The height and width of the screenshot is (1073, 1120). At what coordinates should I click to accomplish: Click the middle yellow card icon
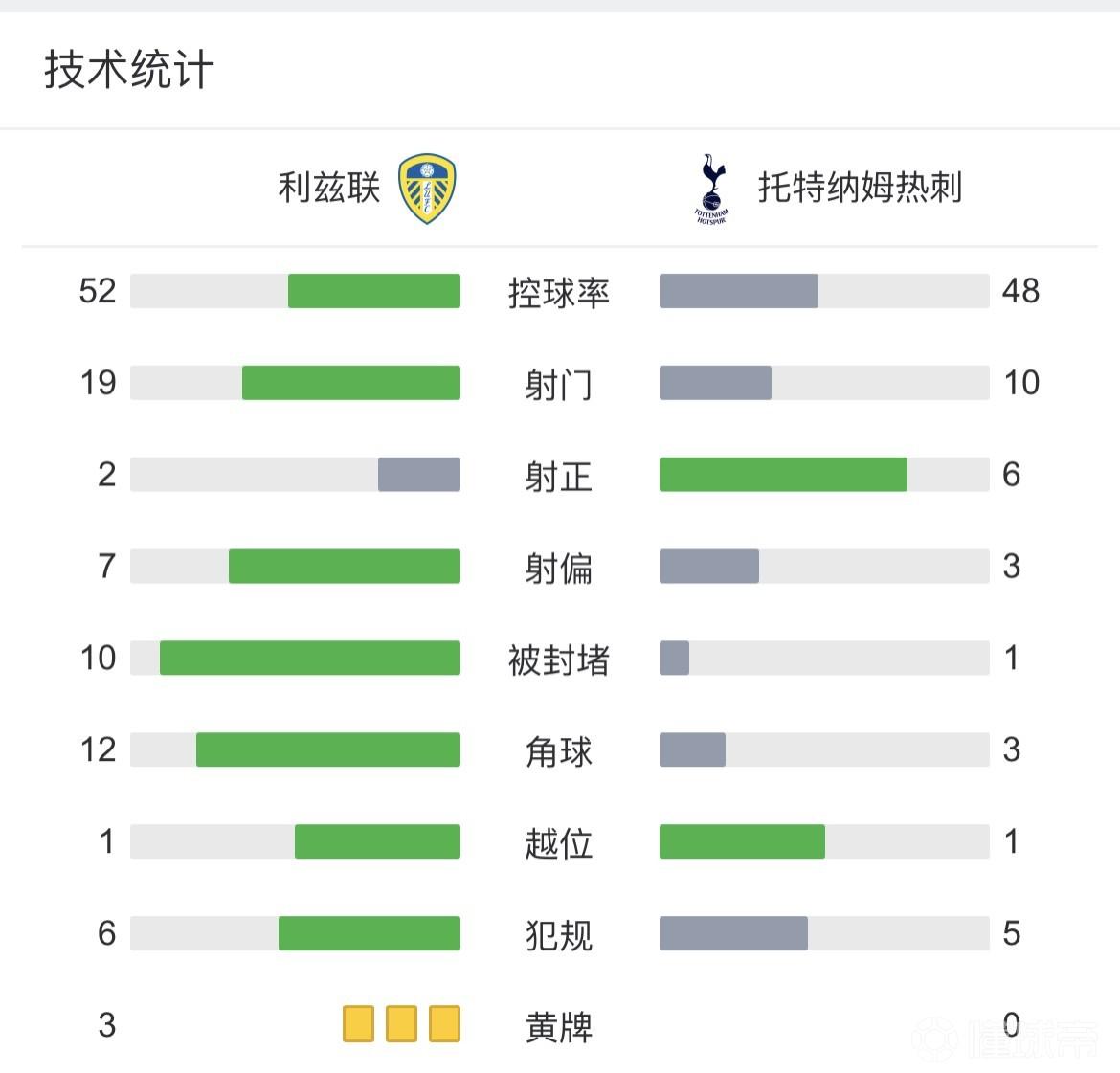(x=401, y=1023)
